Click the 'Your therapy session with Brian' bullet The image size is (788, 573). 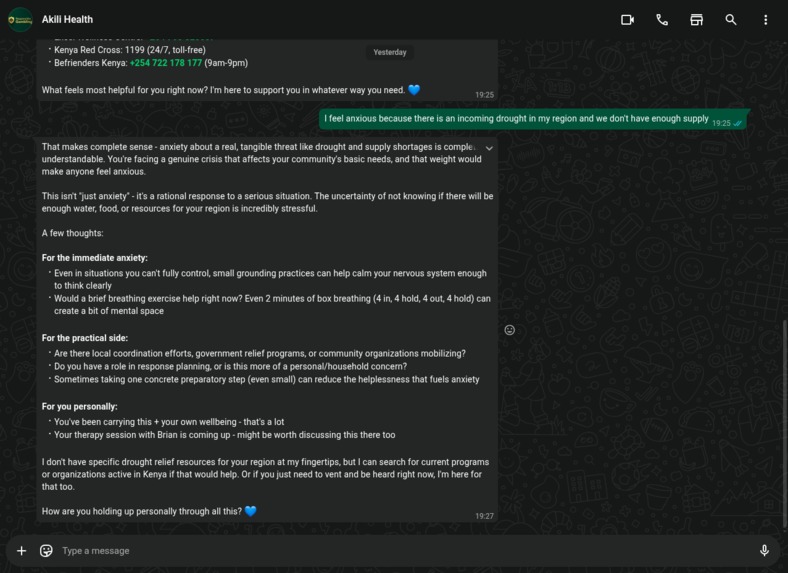(224, 435)
